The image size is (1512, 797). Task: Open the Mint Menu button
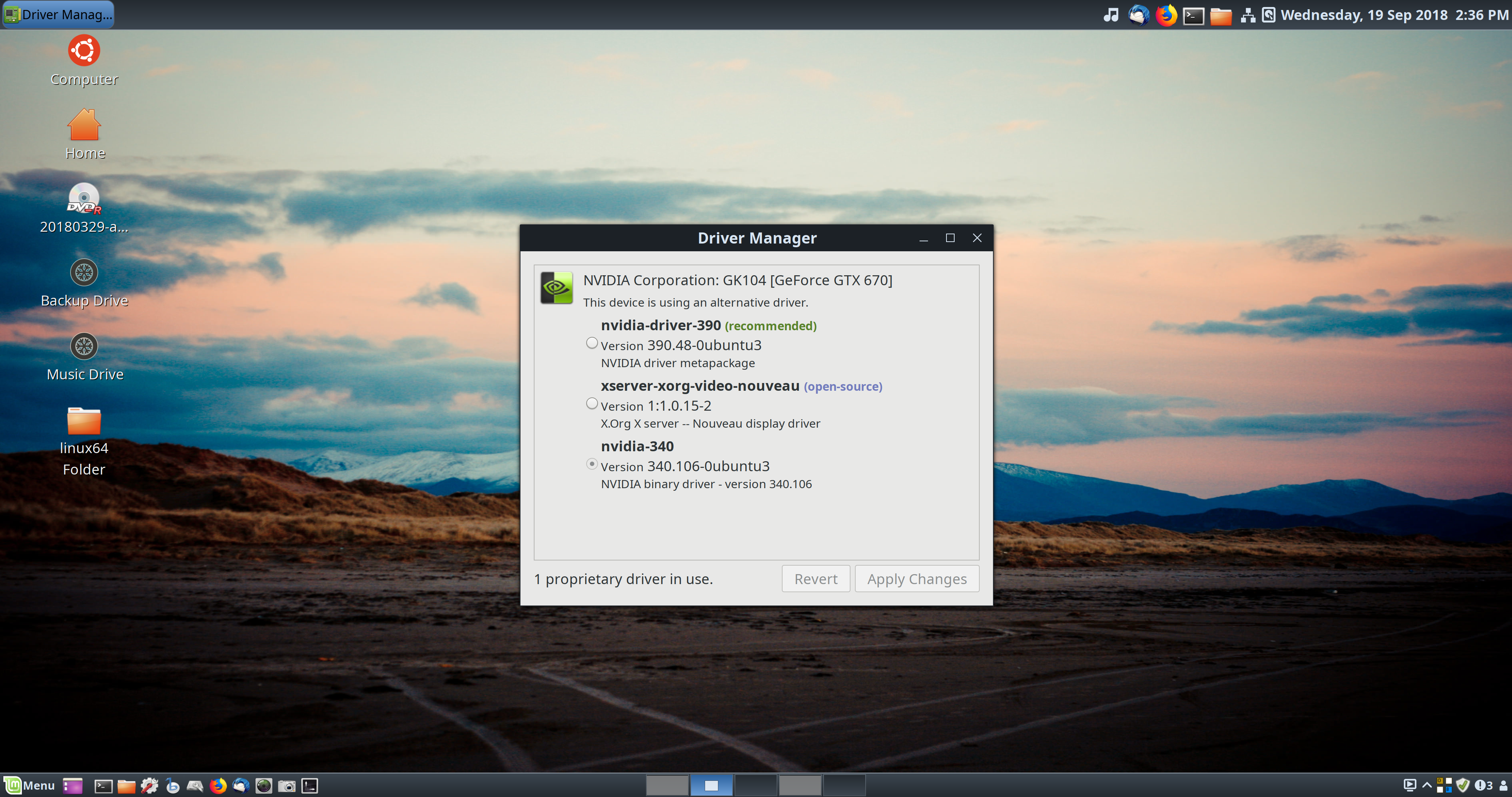[x=30, y=785]
